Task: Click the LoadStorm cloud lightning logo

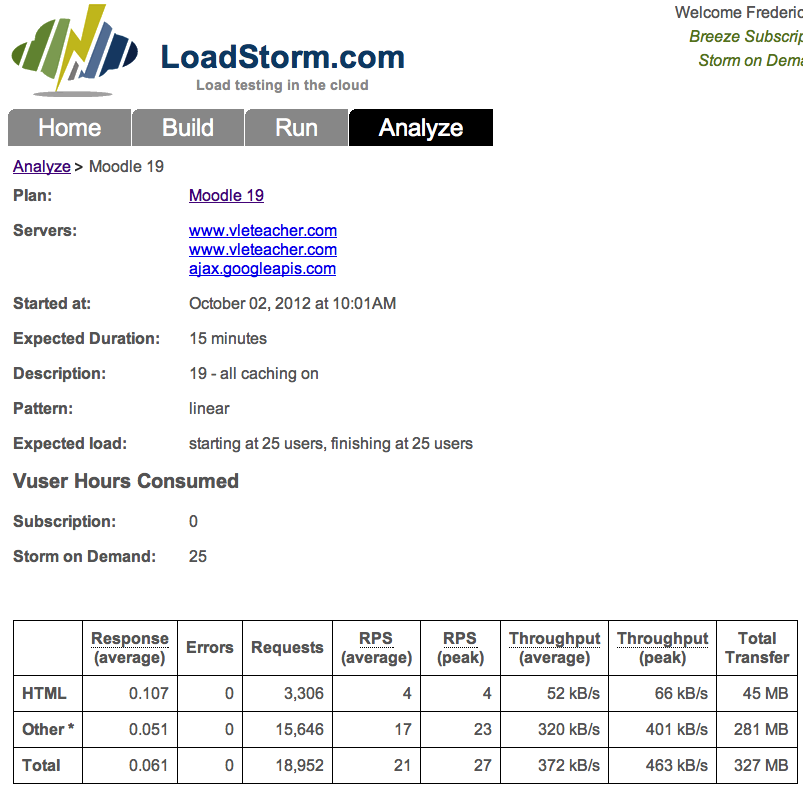Action: 74,49
